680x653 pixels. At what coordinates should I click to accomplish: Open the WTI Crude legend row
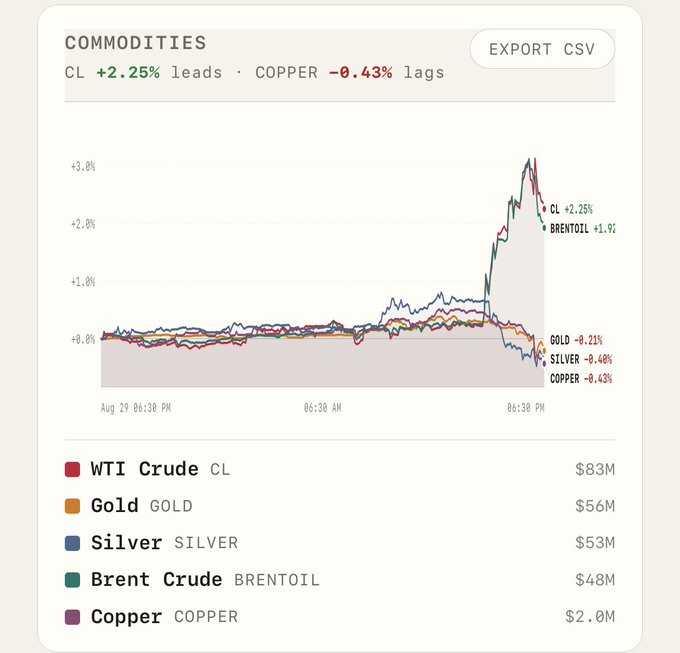coord(340,469)
